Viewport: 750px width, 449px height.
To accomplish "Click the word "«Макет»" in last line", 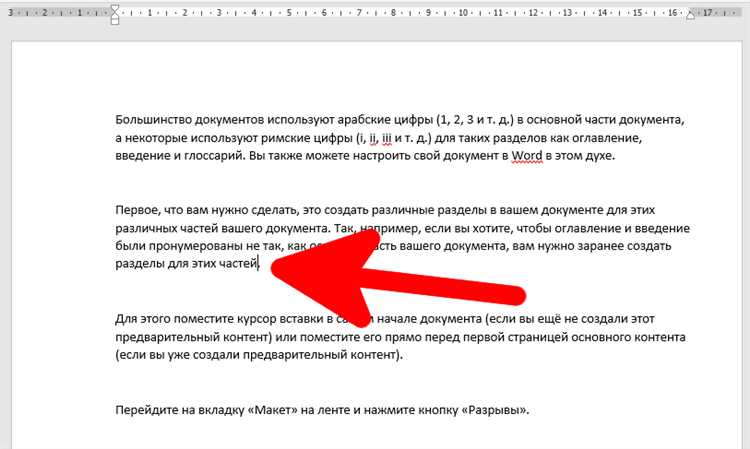I will click(273, 410).
